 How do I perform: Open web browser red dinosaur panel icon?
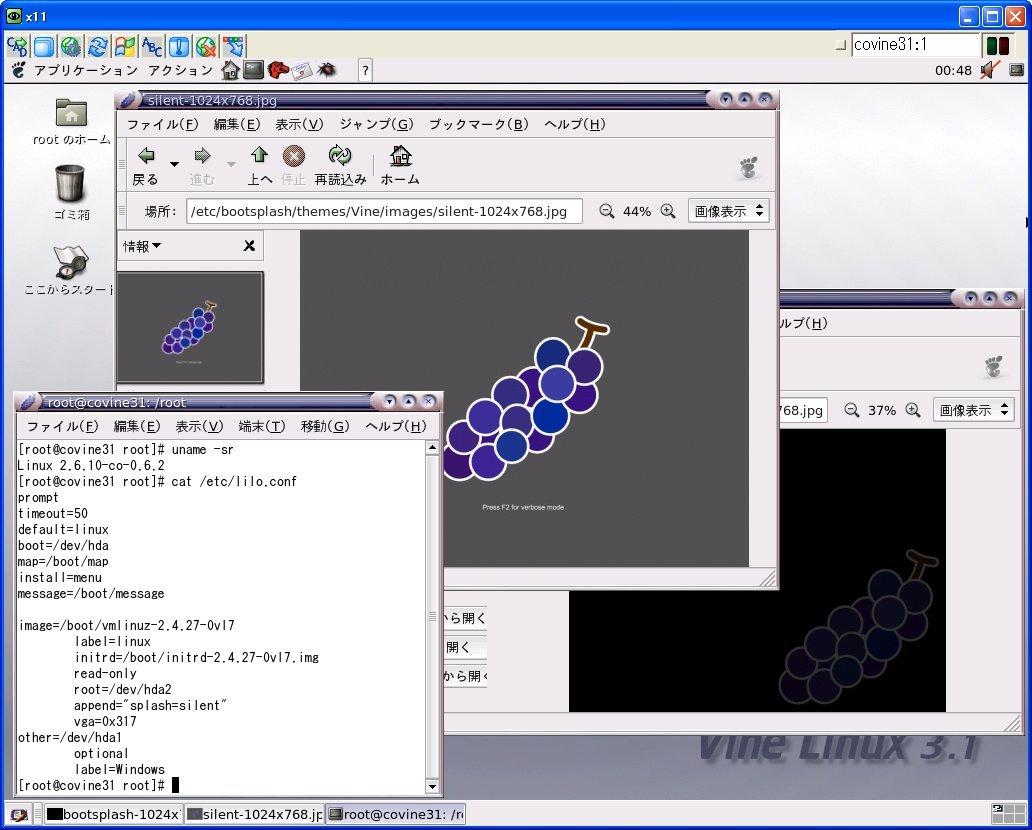(x=278, y=70)
